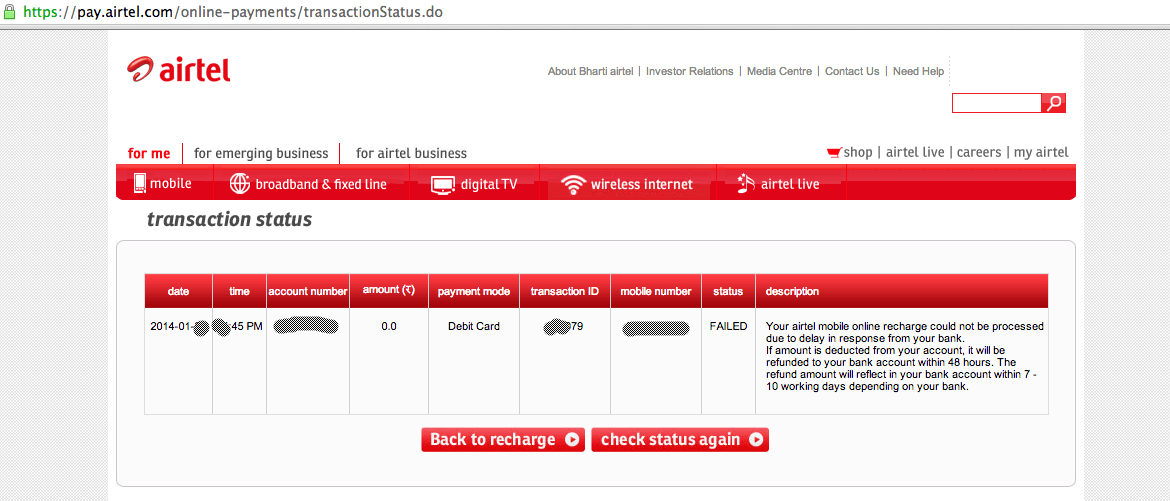Open the careers link
The height and width of the screenshot is (501, 1170).
(x=979, y=152)
